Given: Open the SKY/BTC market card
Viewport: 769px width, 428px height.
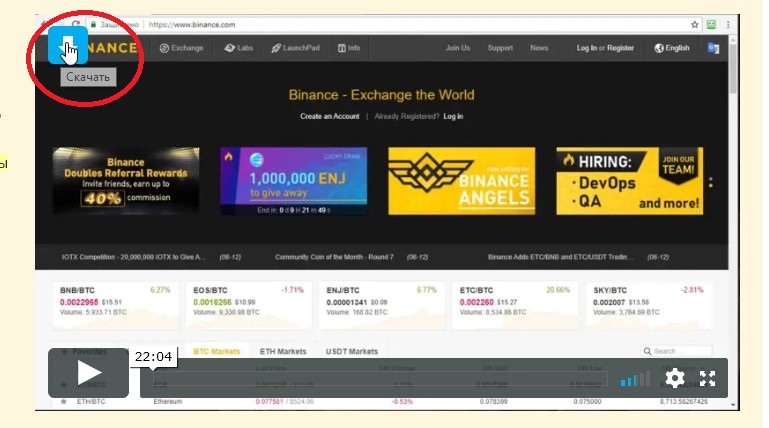Looking at the screenshot, I should pyautogui.click(x=648, y=304).
